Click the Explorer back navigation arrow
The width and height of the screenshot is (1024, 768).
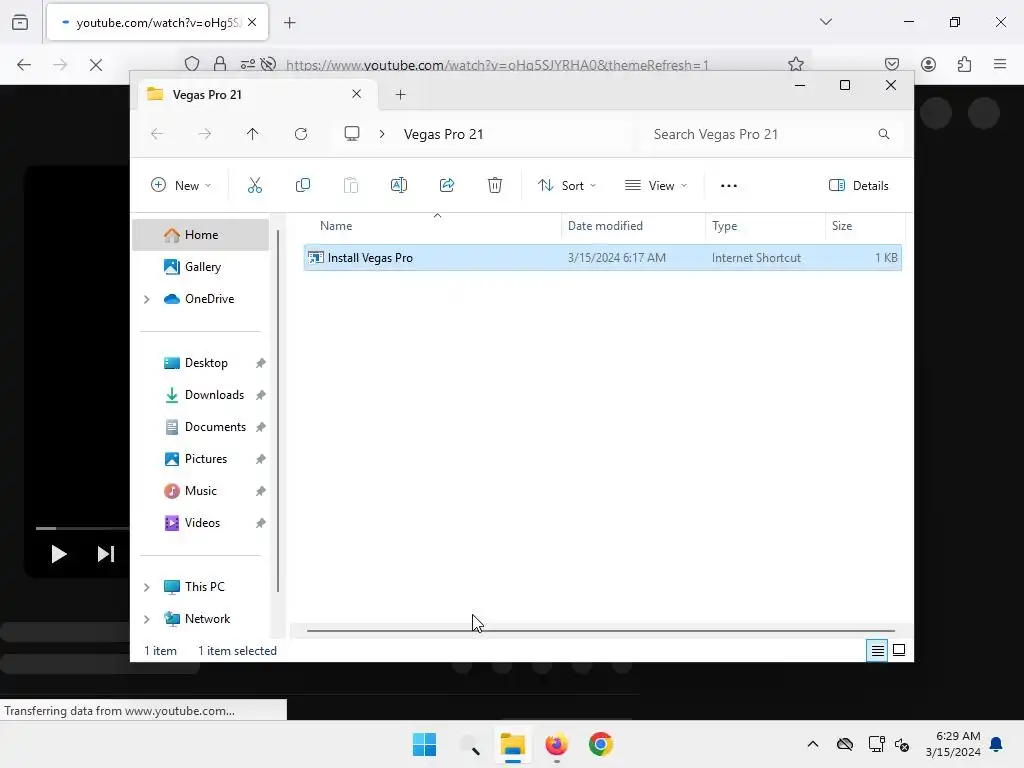point(157,134)
